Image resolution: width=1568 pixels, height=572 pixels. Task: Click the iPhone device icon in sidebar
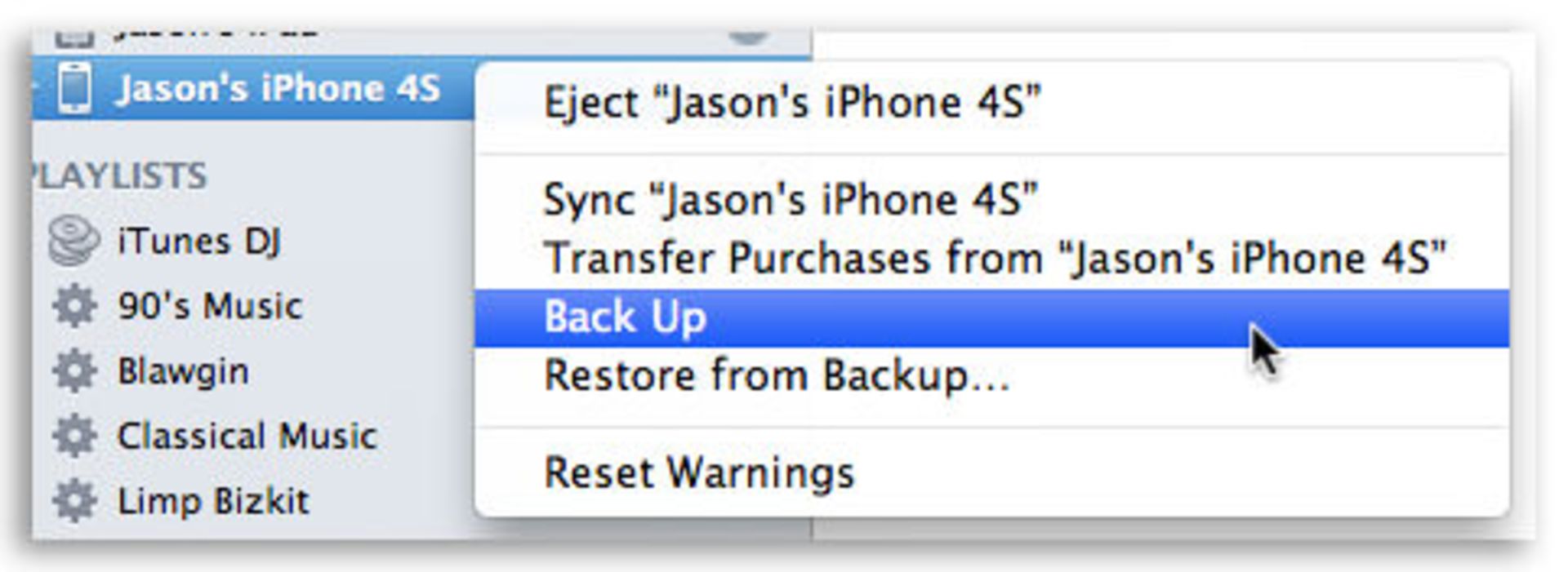click(x=75, y=87)
